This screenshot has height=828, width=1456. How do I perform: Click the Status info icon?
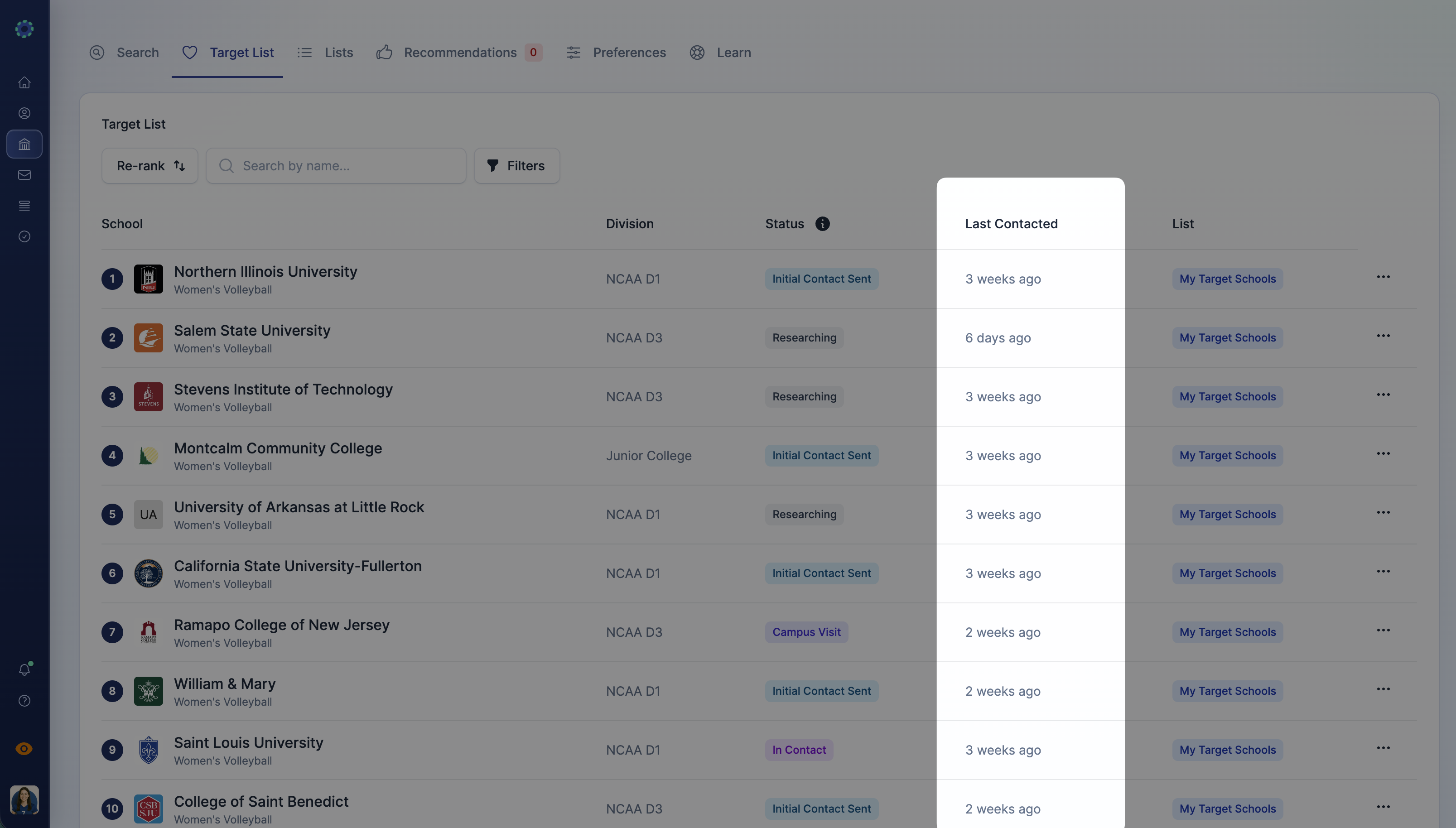(822, 223)
